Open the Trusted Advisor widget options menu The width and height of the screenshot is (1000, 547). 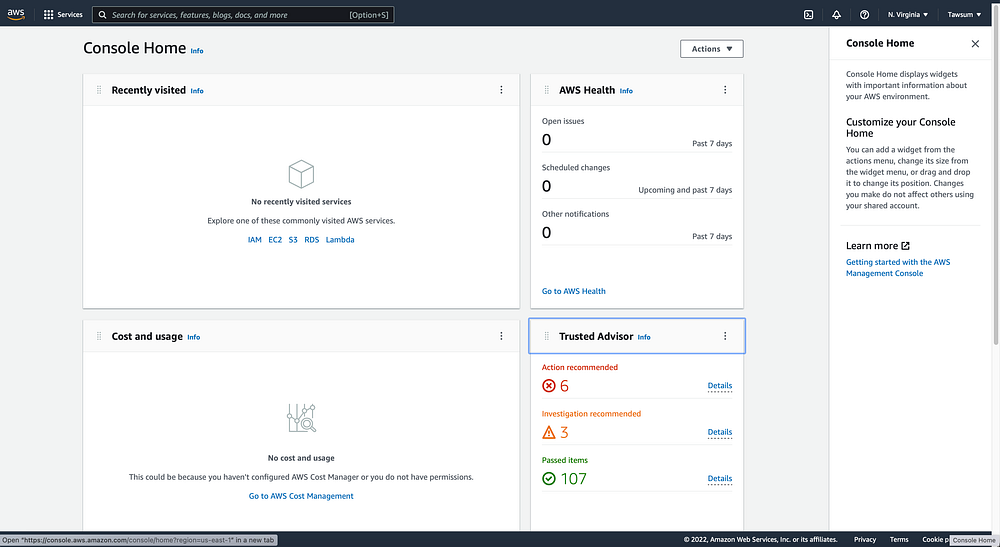(725, 336)
